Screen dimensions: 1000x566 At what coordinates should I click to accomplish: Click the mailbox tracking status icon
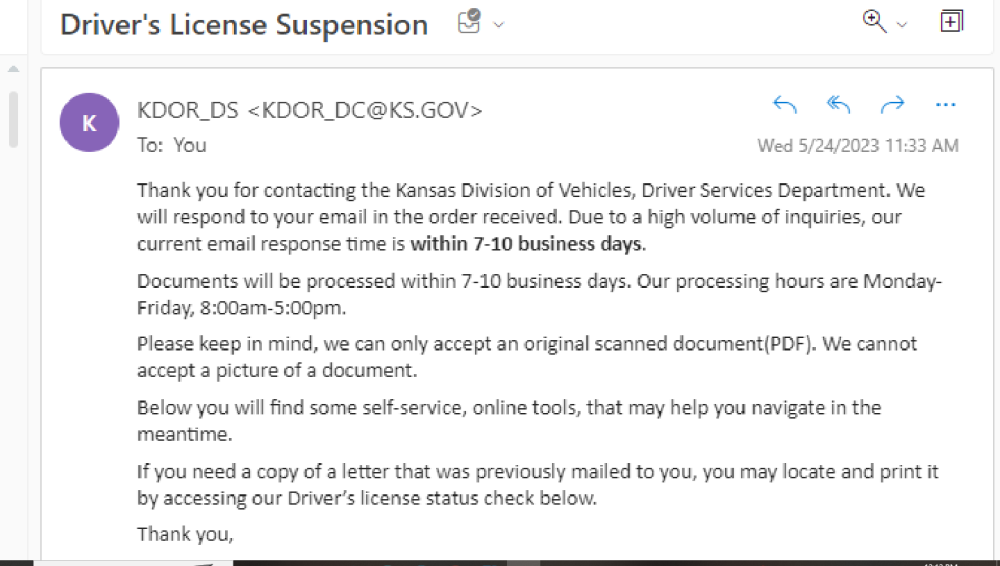(469, 23)
